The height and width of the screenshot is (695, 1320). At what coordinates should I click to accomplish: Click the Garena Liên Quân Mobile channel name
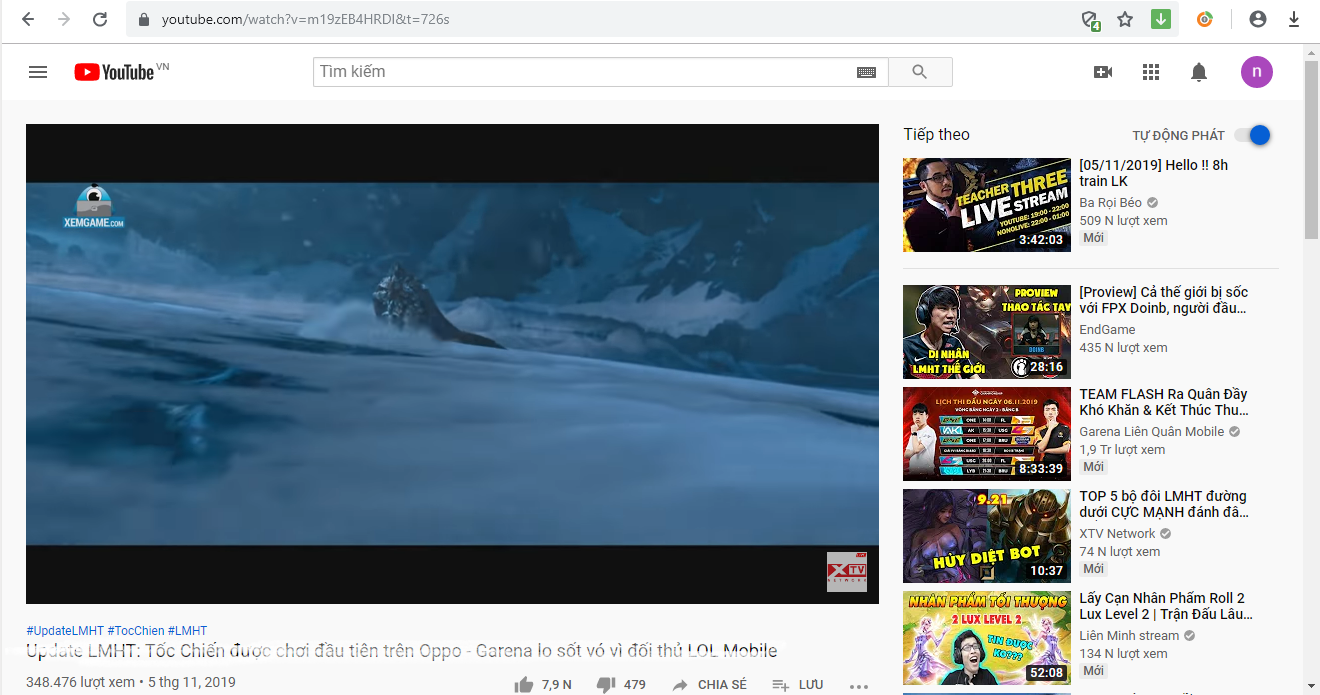[x=1151, y=432]
